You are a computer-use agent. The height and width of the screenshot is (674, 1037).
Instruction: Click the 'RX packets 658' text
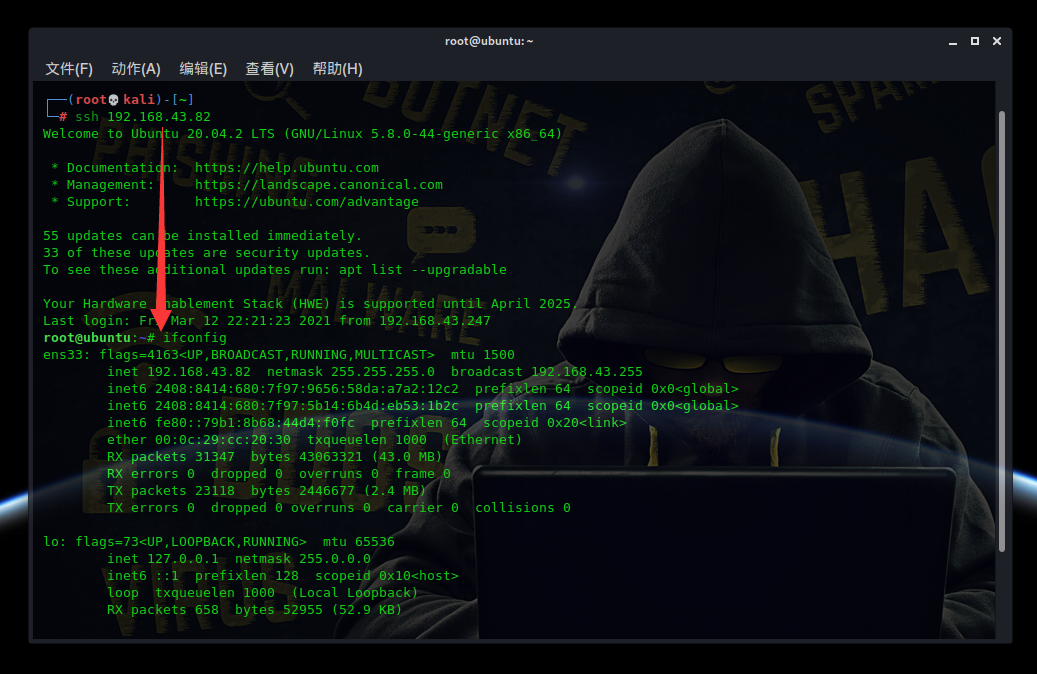coord(163,610)
